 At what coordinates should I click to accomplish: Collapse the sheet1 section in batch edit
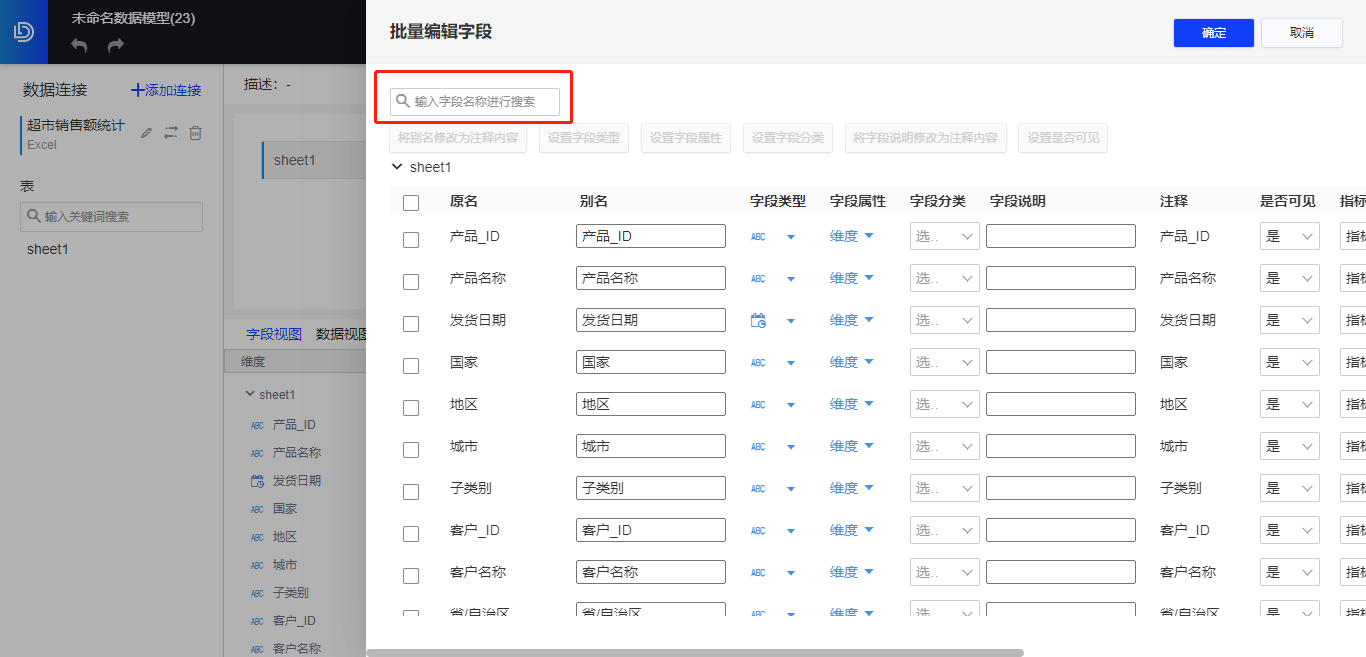[x=397, y=167]
